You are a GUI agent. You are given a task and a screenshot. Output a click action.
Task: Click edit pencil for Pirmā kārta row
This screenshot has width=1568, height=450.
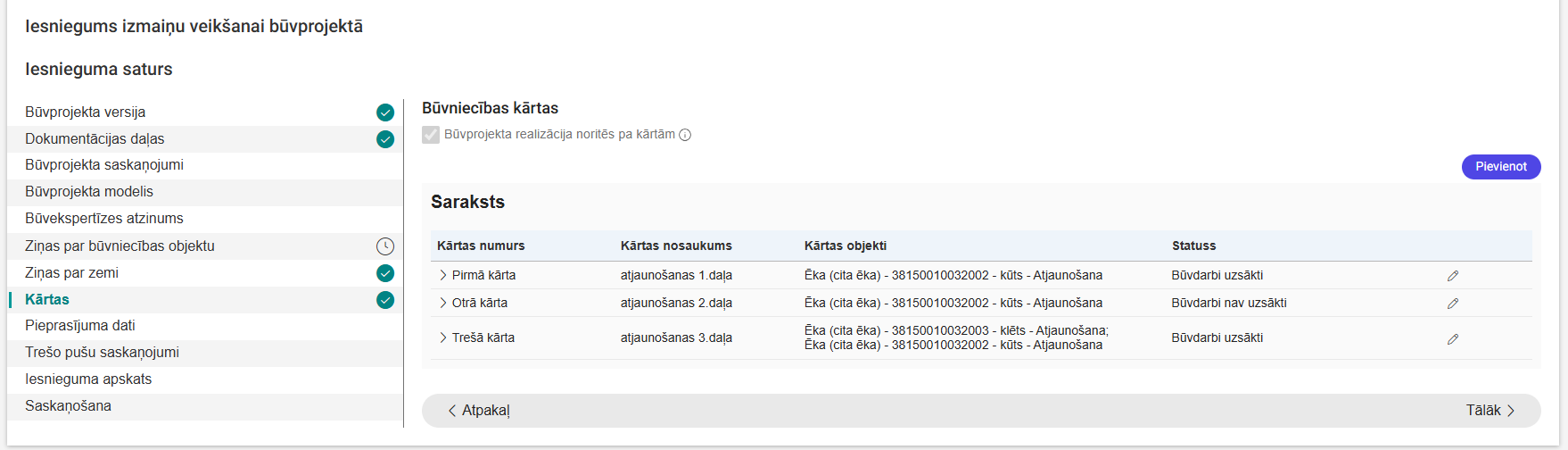pos(1452,276)
